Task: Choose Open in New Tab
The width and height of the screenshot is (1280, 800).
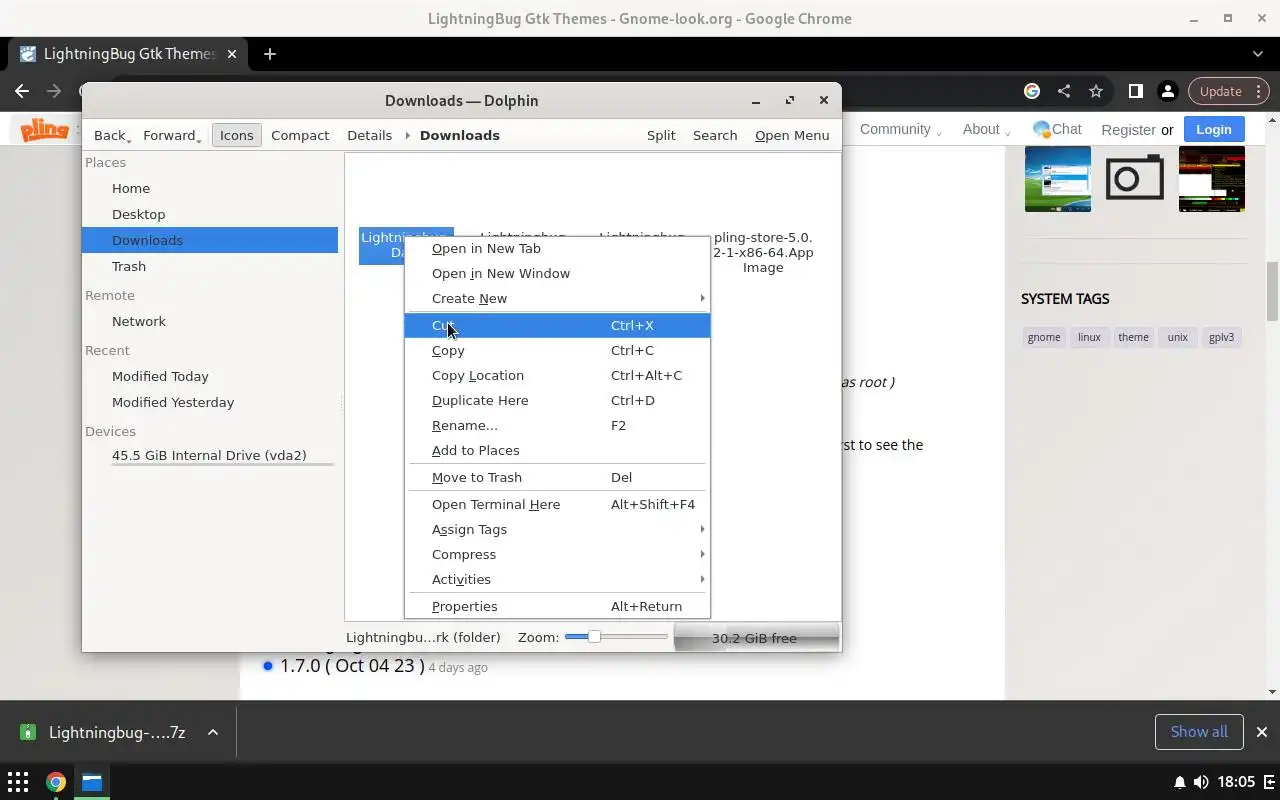Action: pos(557,248)
